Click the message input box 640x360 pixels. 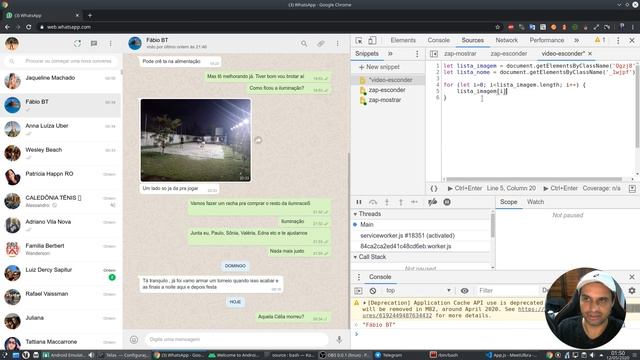point(237,339)
